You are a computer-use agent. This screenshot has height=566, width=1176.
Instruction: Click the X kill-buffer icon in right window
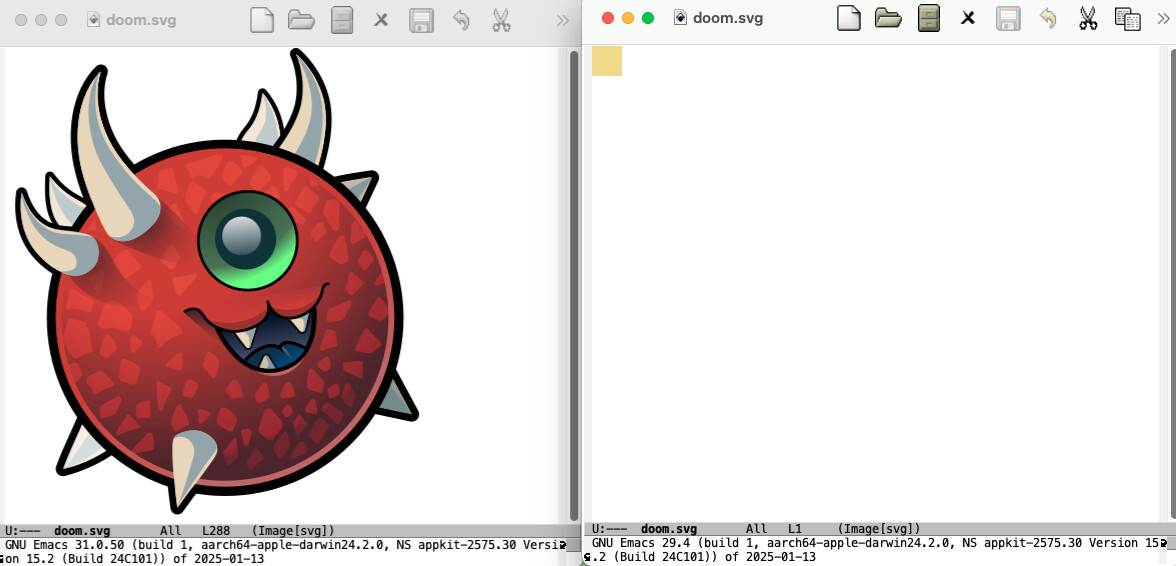(968, 18)
